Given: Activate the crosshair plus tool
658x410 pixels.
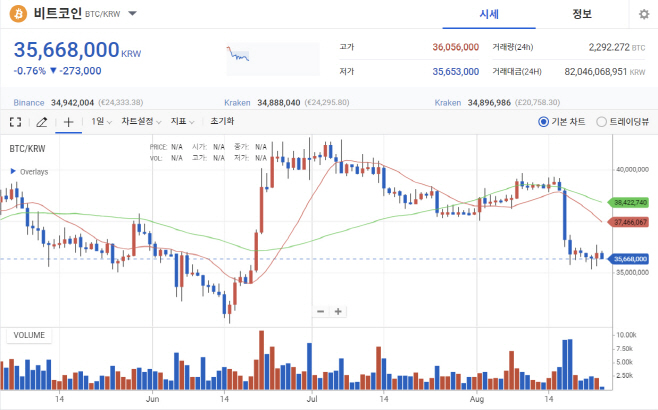Looking at the screenshot, I should click(x=68, y=122).
